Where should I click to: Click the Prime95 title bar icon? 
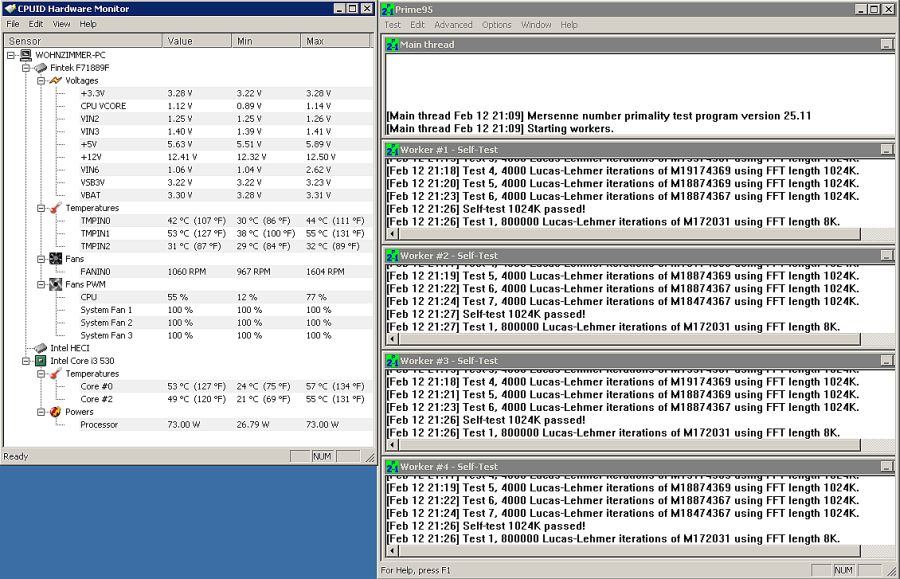click(x=387, y=9)
